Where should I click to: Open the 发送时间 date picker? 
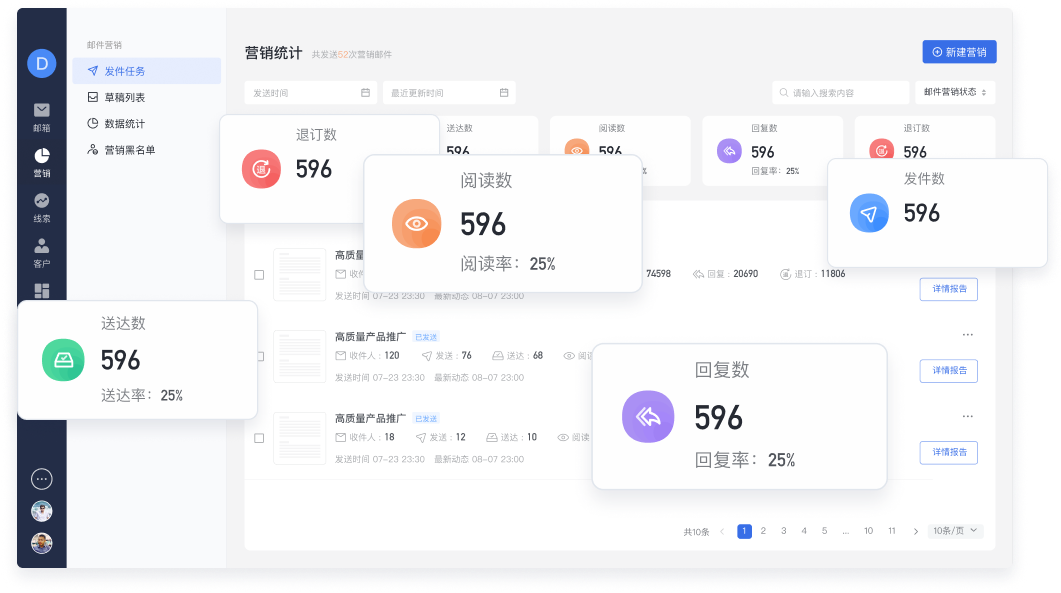(x=310, y=93)
